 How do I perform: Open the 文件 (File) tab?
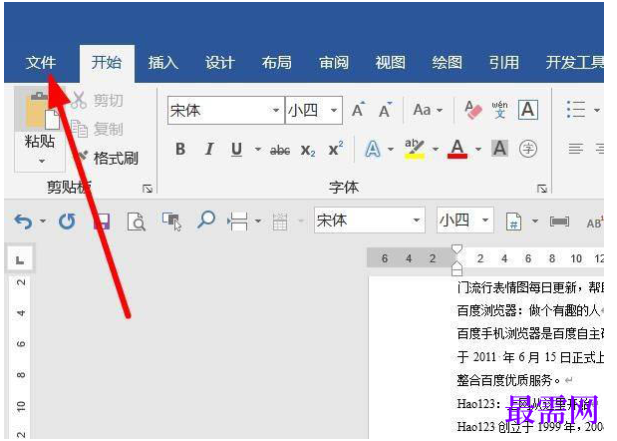pyautogui.click(x=41, y=63)
